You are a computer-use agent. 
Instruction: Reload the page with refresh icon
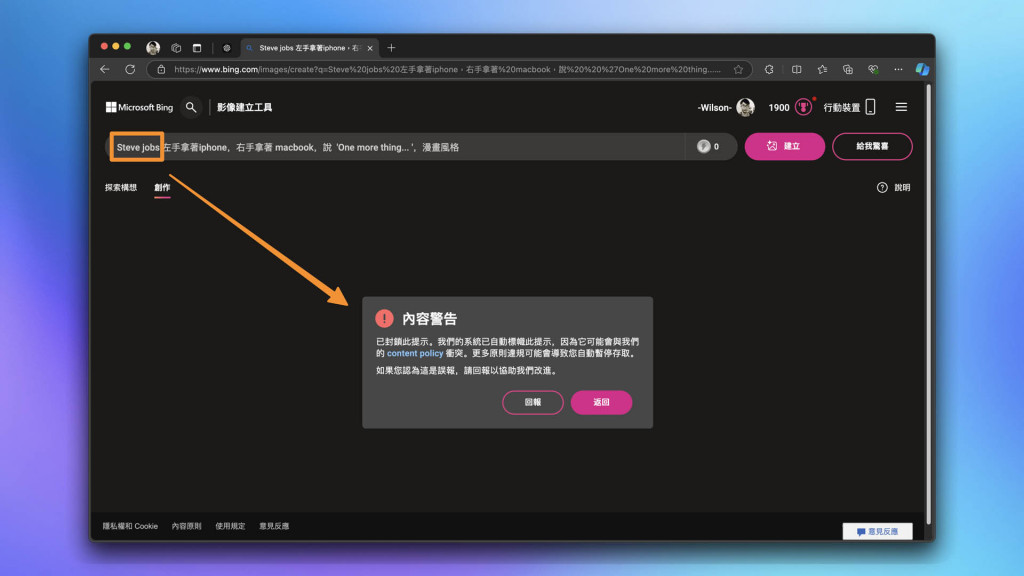(x=130, y=69)
